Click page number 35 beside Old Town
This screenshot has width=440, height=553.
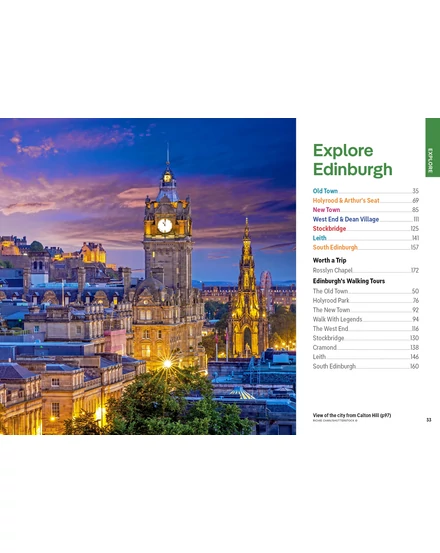tap(415, 191)
